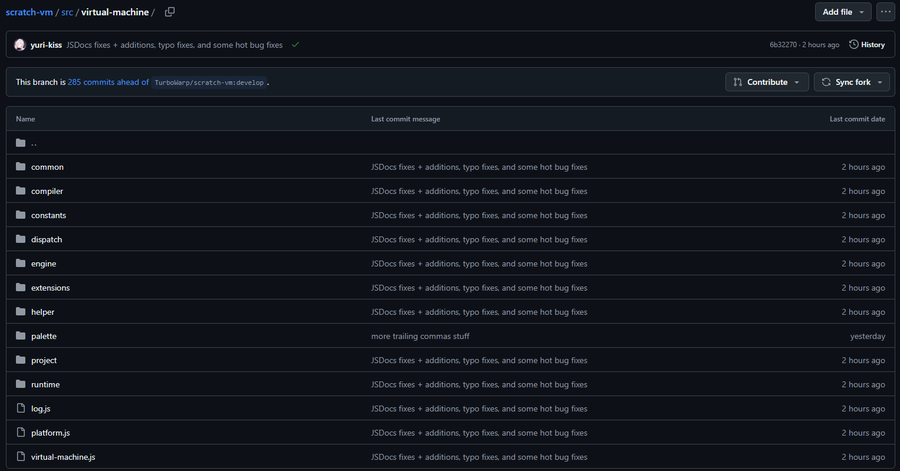Screen dimensions: 900x471
Task: Open the virtual-machine.js file
Action: (x=63, y=457)
